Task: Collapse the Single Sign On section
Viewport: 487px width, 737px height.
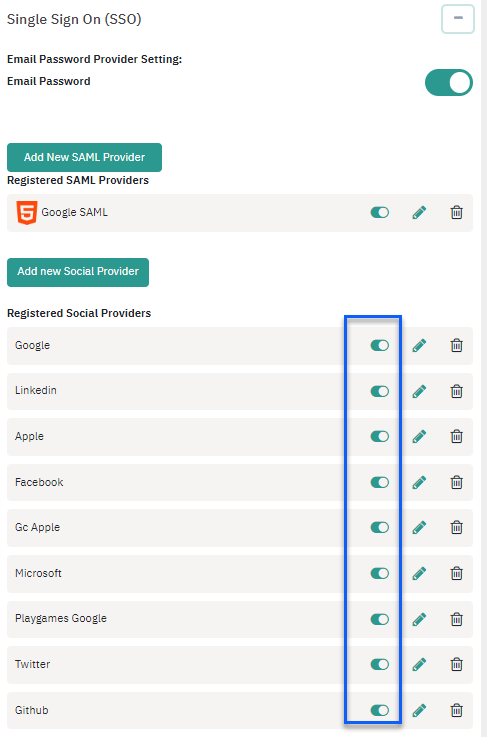Action: point(458,19)
